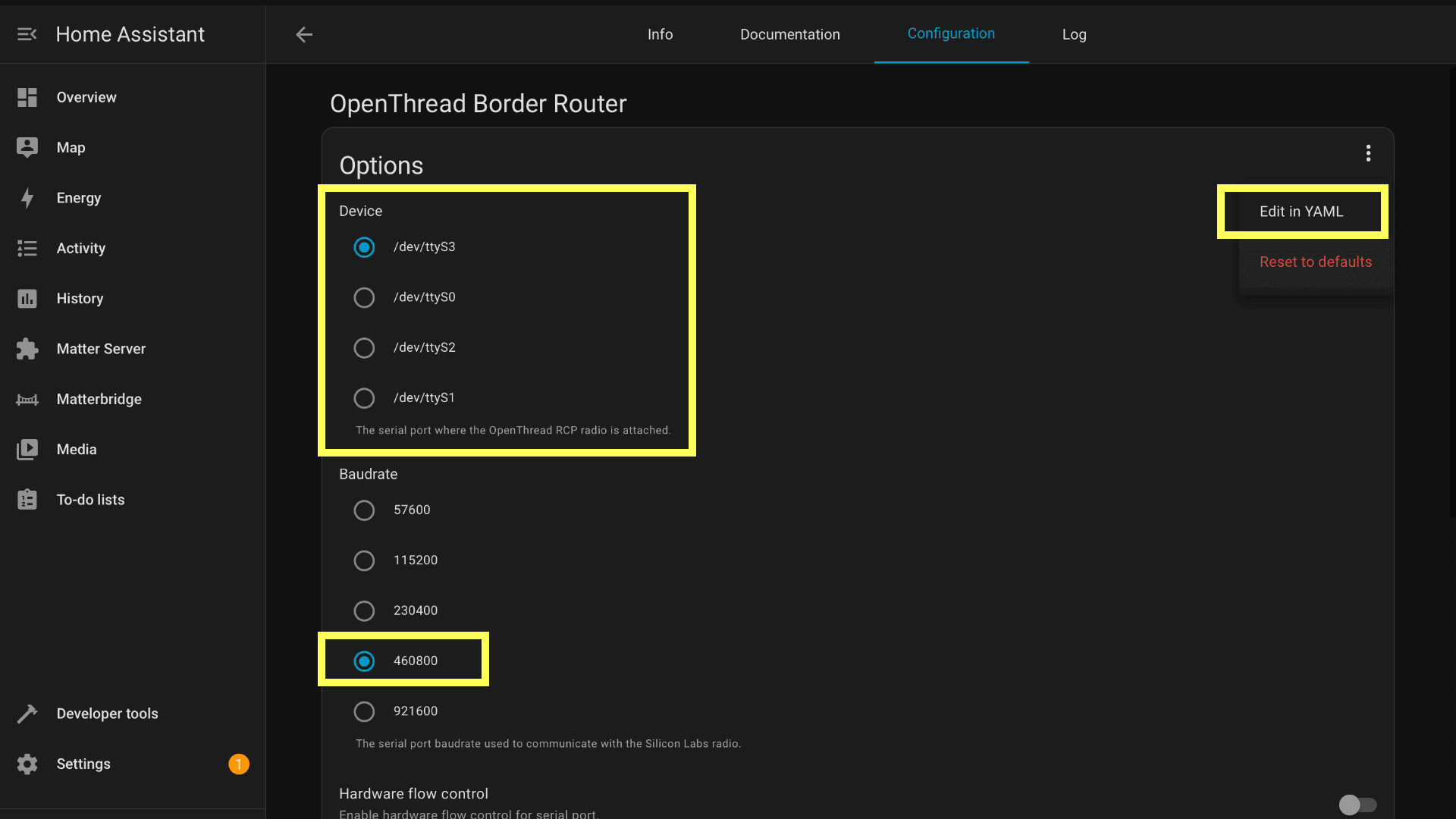Click the Settings notification badge
The image size is (1456, 819).
point(238,764)
